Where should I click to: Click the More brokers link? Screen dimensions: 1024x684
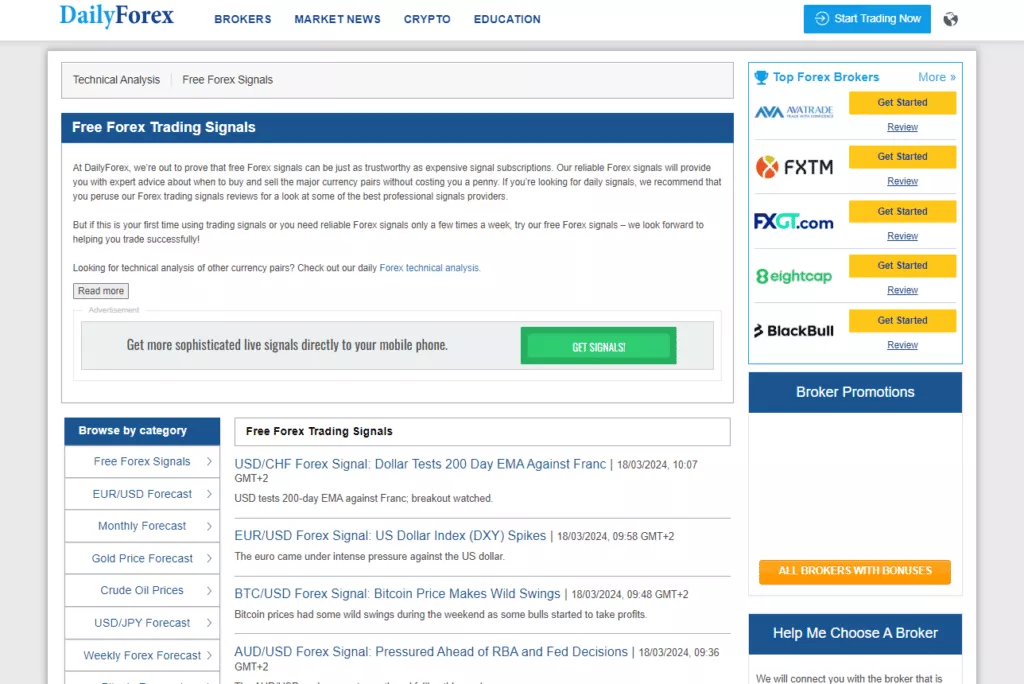click(936, 77)
